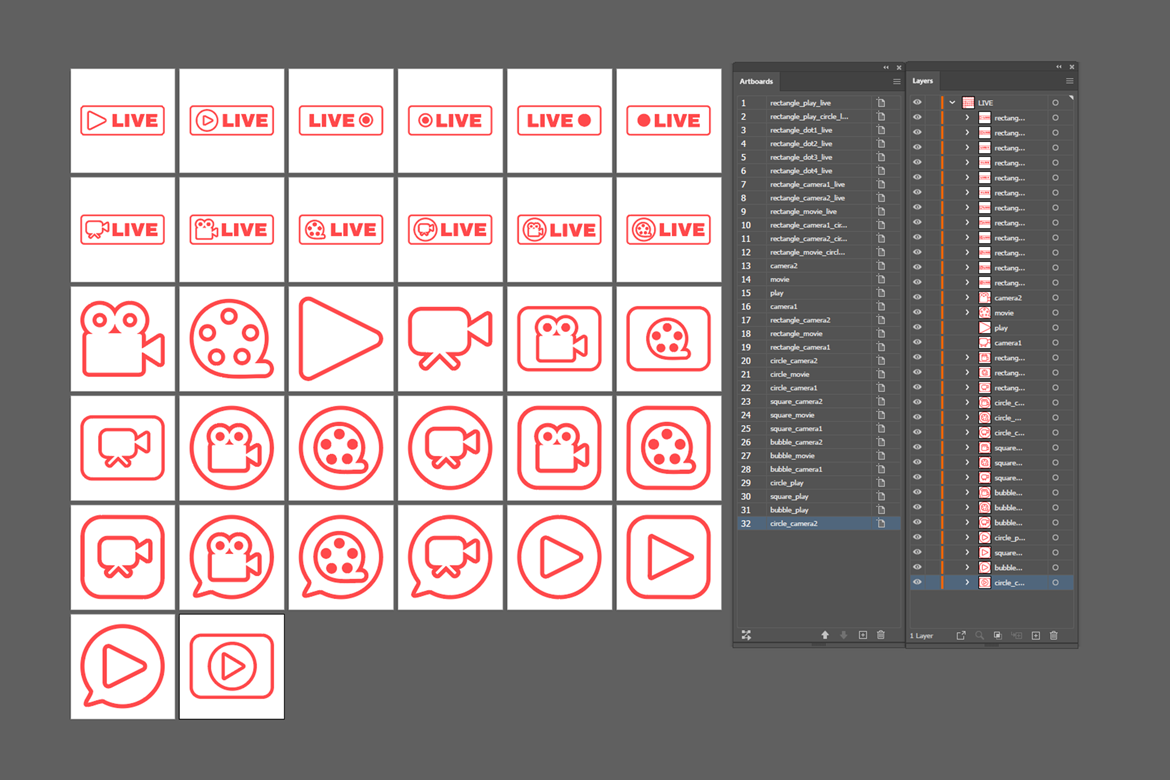Image resolution: width=1170 pixels, height=780 pixels.
Task: Click the orange selection color bar of LIVE layer
Action: 942,102
